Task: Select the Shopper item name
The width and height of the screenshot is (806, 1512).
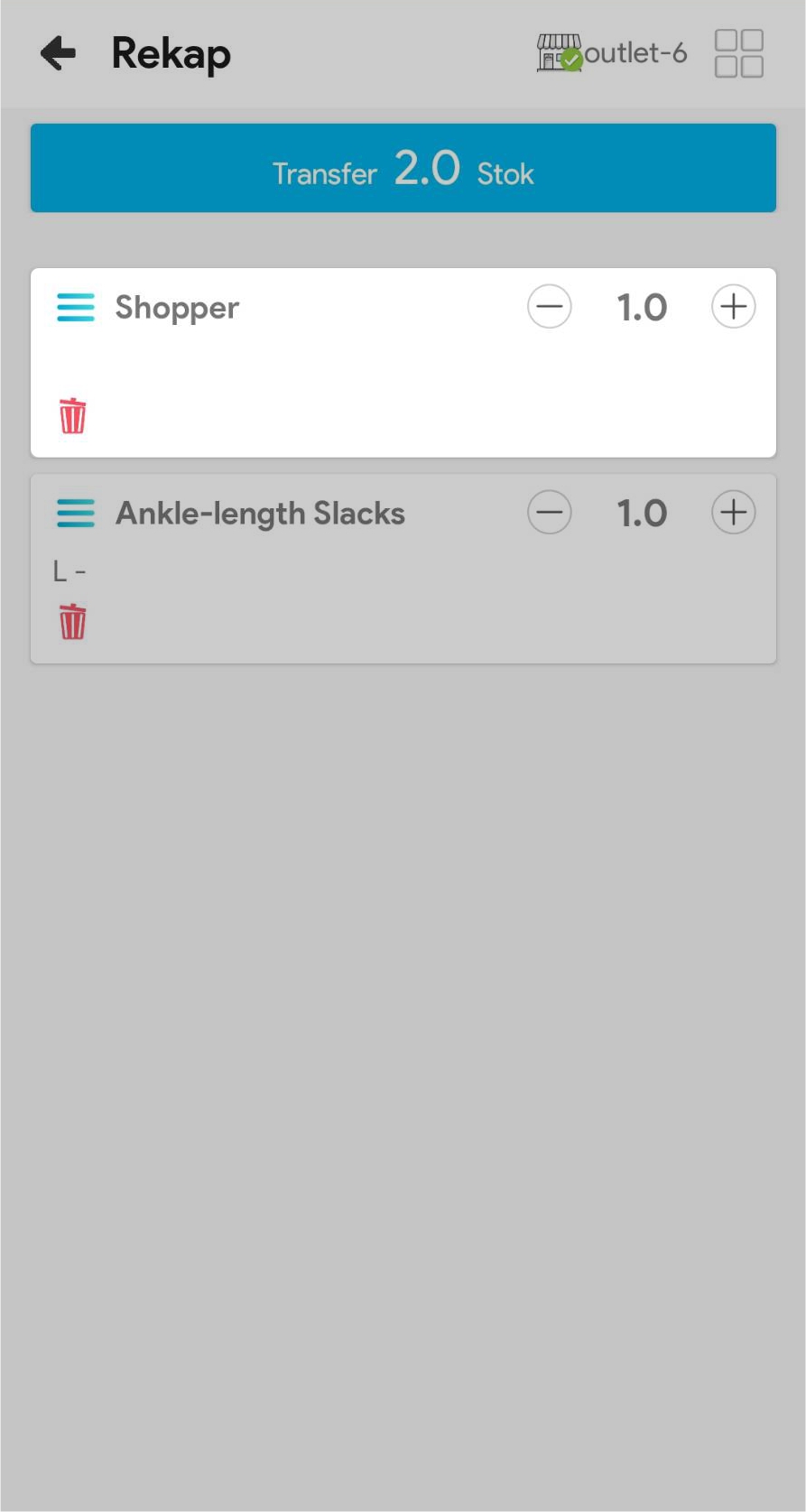Action: (177, 308)
